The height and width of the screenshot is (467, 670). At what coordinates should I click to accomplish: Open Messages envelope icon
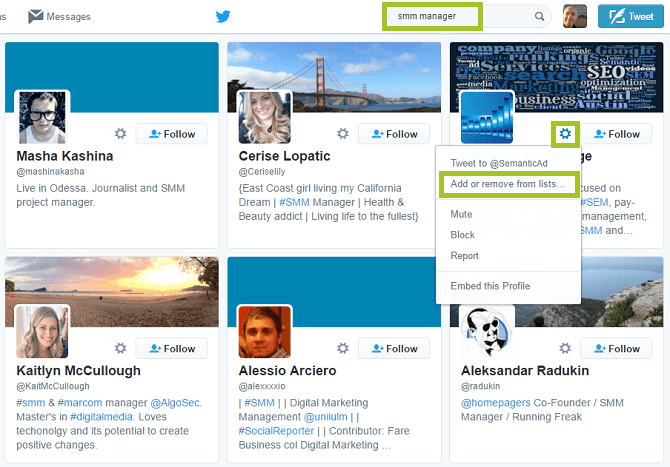point(35,16)
